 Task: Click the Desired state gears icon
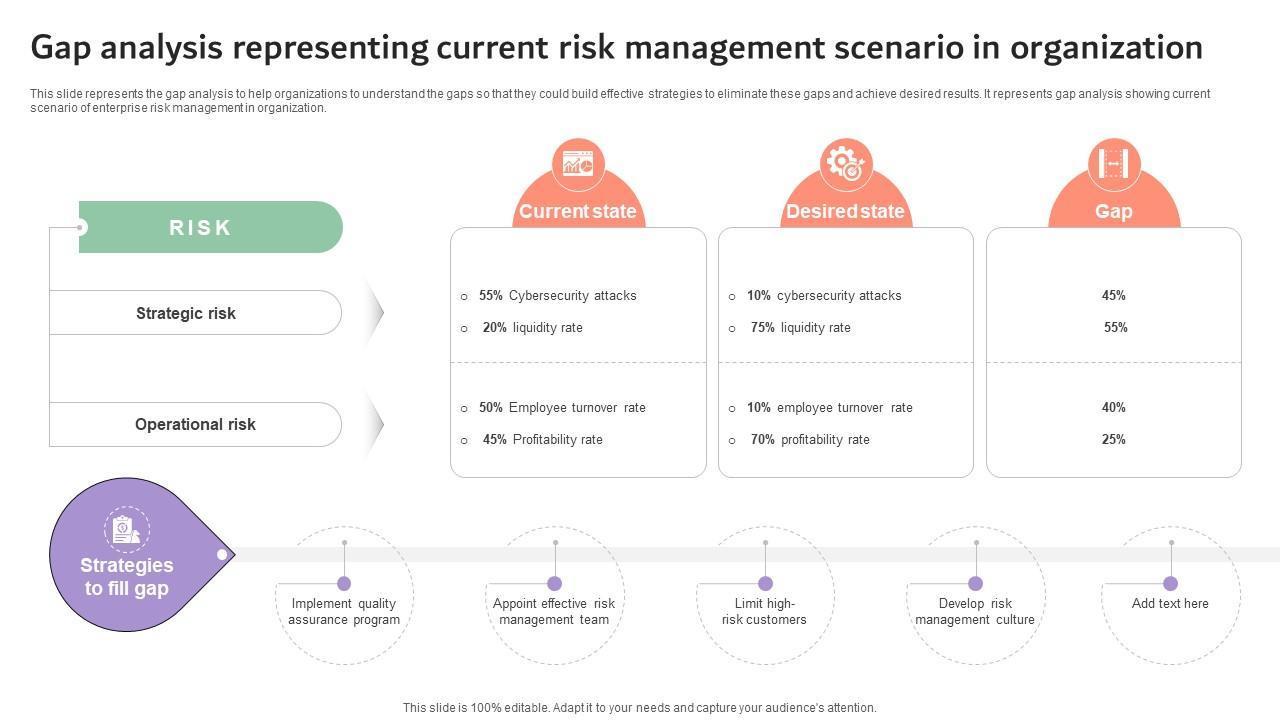point(846,164)
